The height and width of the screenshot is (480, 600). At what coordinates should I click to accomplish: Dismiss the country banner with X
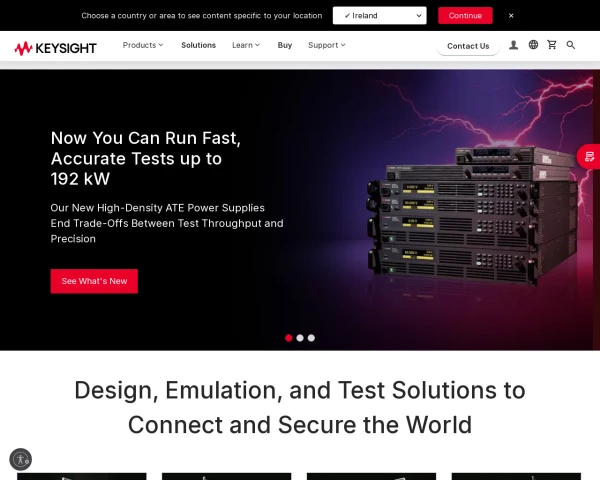[x=511, y=16]
